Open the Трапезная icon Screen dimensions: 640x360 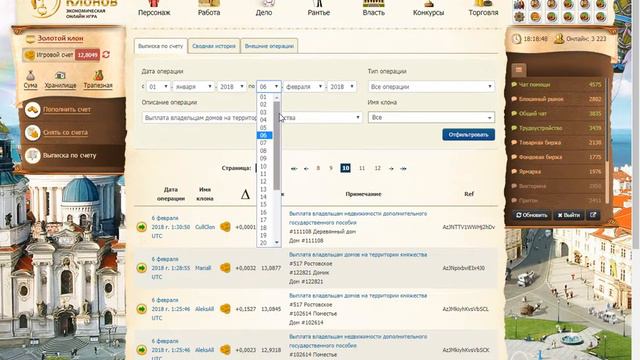98,76
